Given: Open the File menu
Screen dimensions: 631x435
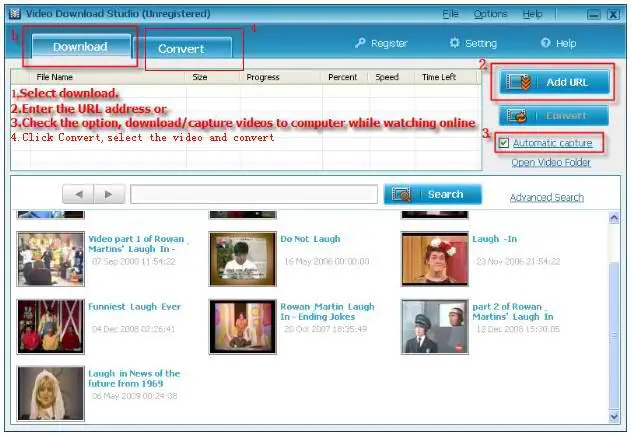Looking at the screenshot, I should click(x=450, y=14).
